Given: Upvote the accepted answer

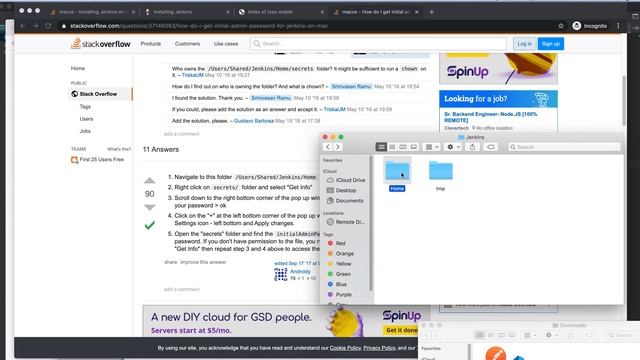Looking at the screenshot, I should (x=150, y=180).
